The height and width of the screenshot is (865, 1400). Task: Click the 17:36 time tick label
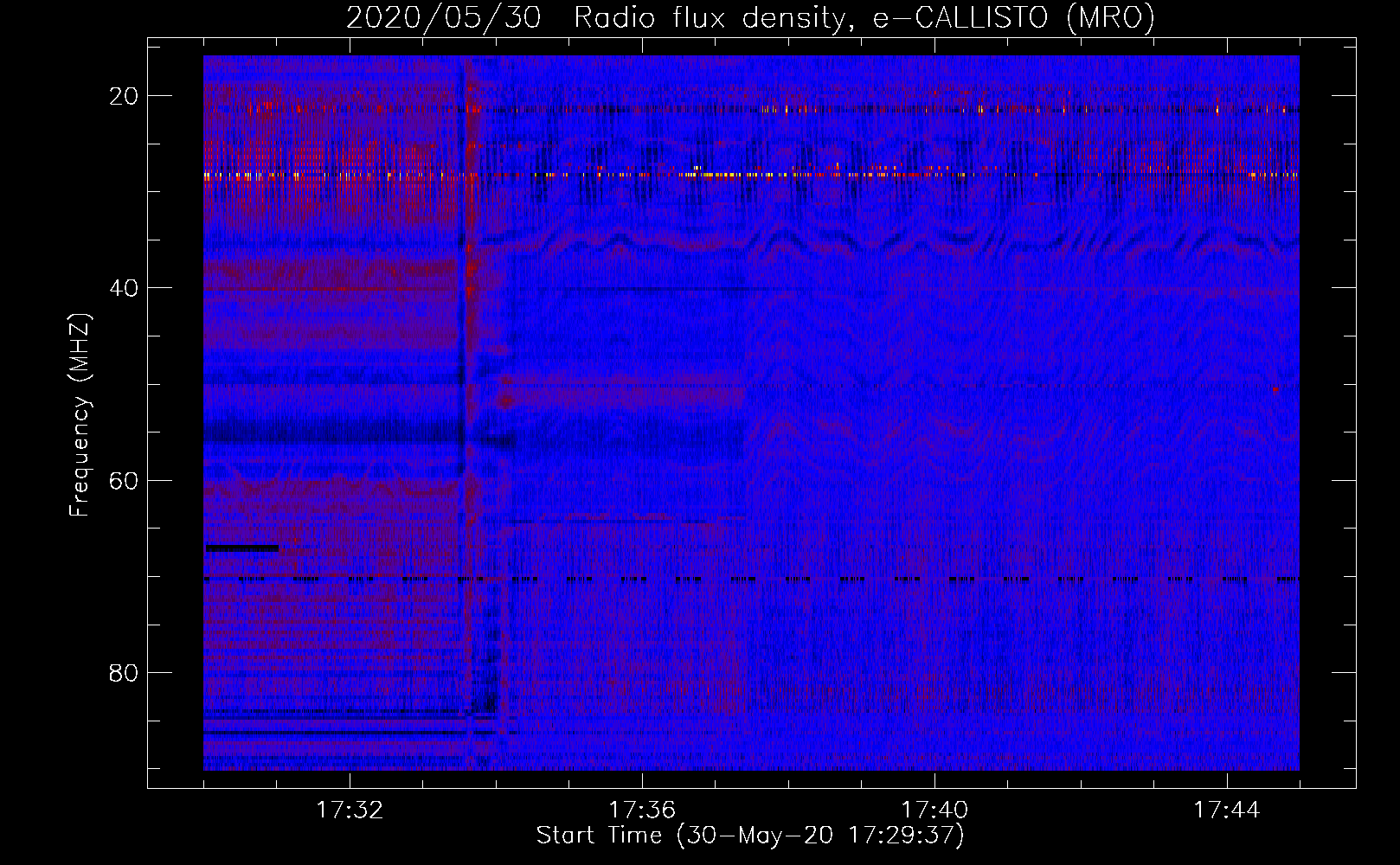[642, 811]
